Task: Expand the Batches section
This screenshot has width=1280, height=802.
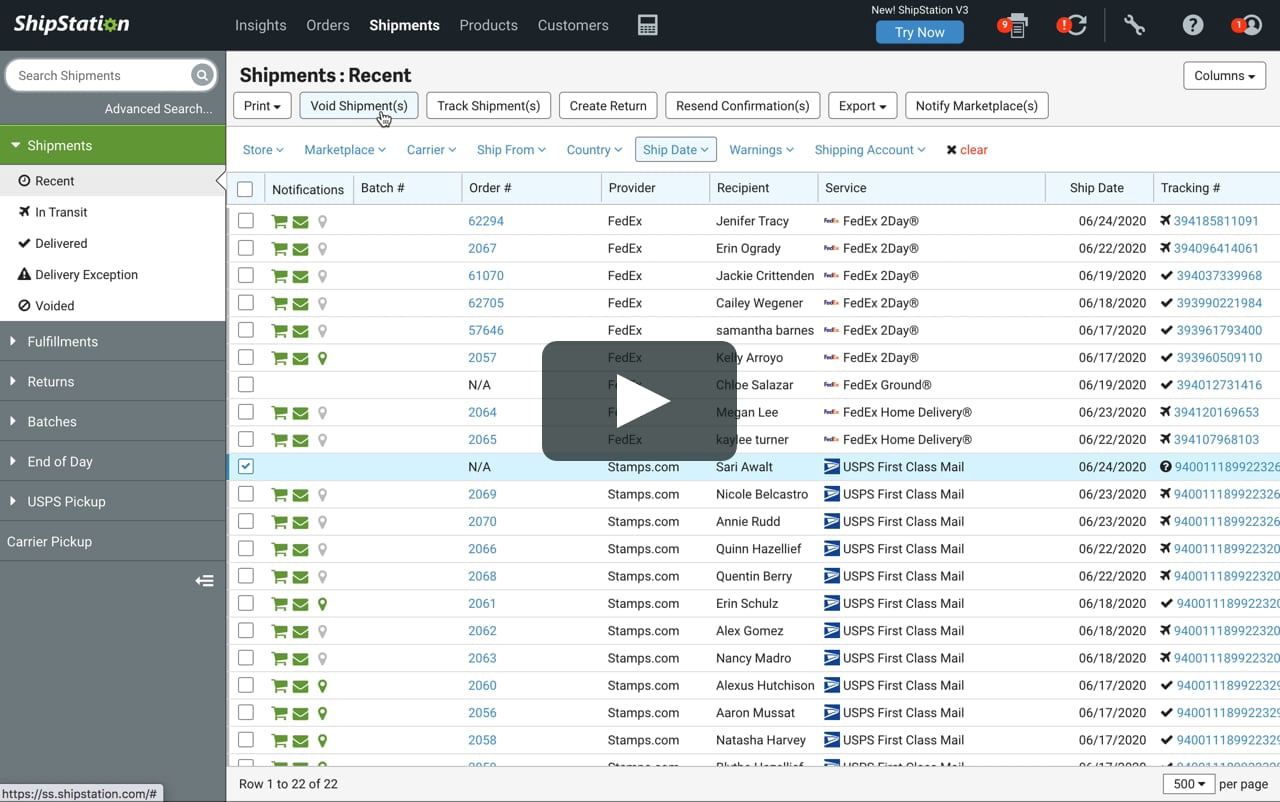Action: [x=113, y=422]
